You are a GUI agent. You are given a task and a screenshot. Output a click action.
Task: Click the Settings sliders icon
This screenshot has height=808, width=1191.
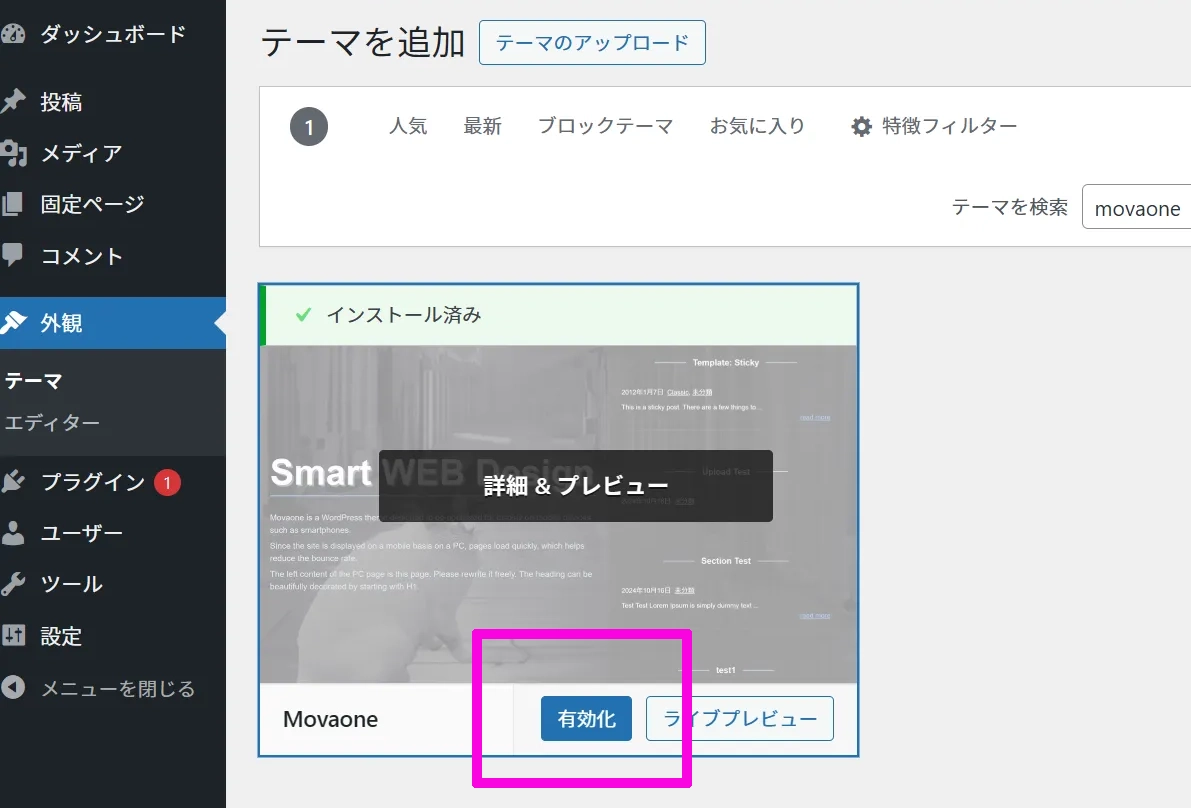point(12,636)
